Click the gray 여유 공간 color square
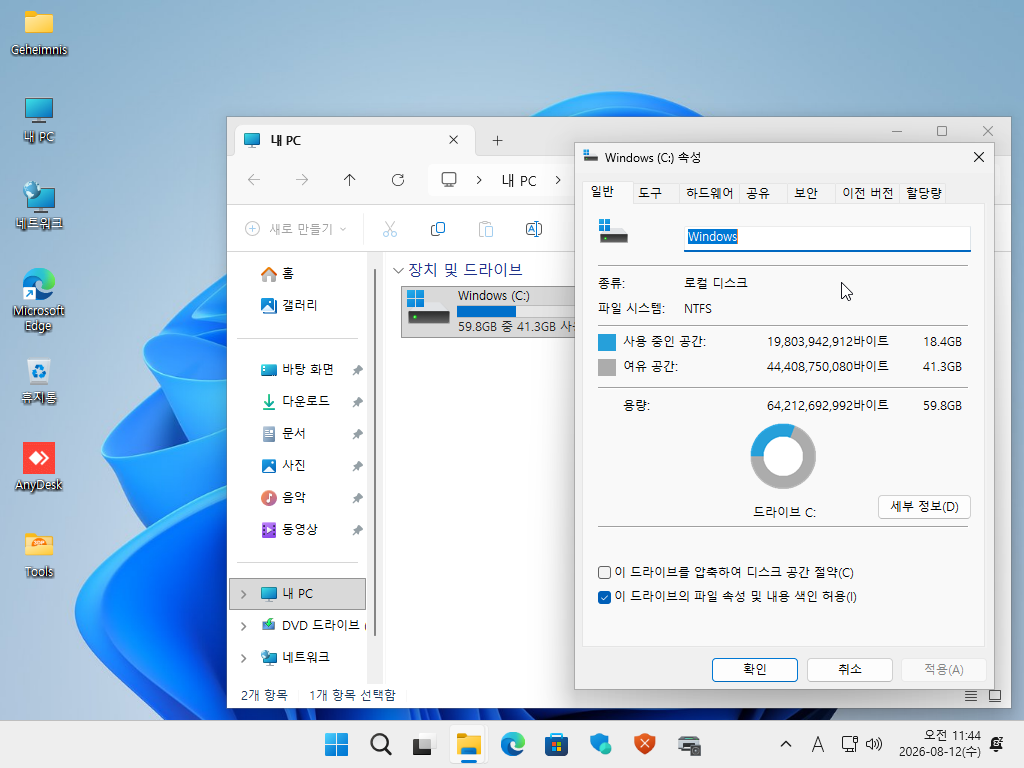The height and width of the screenshot is (768, 1024). [x=607, y=367]
